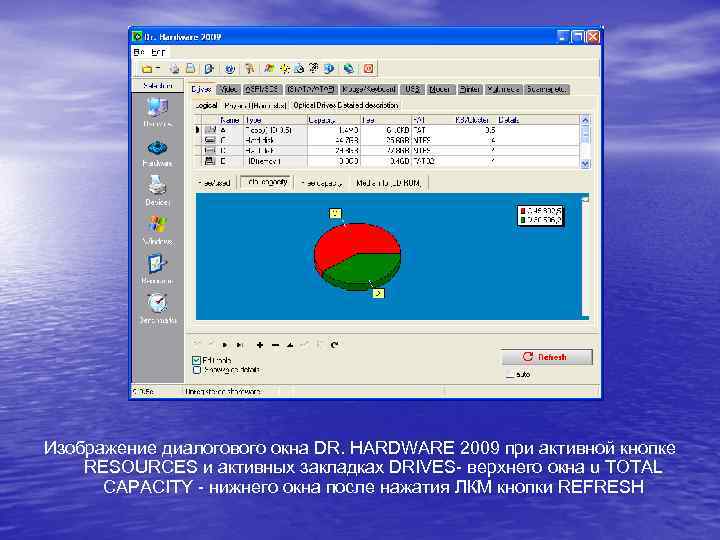Click the Type column header
720x540 pixels.
pos(275,120)
